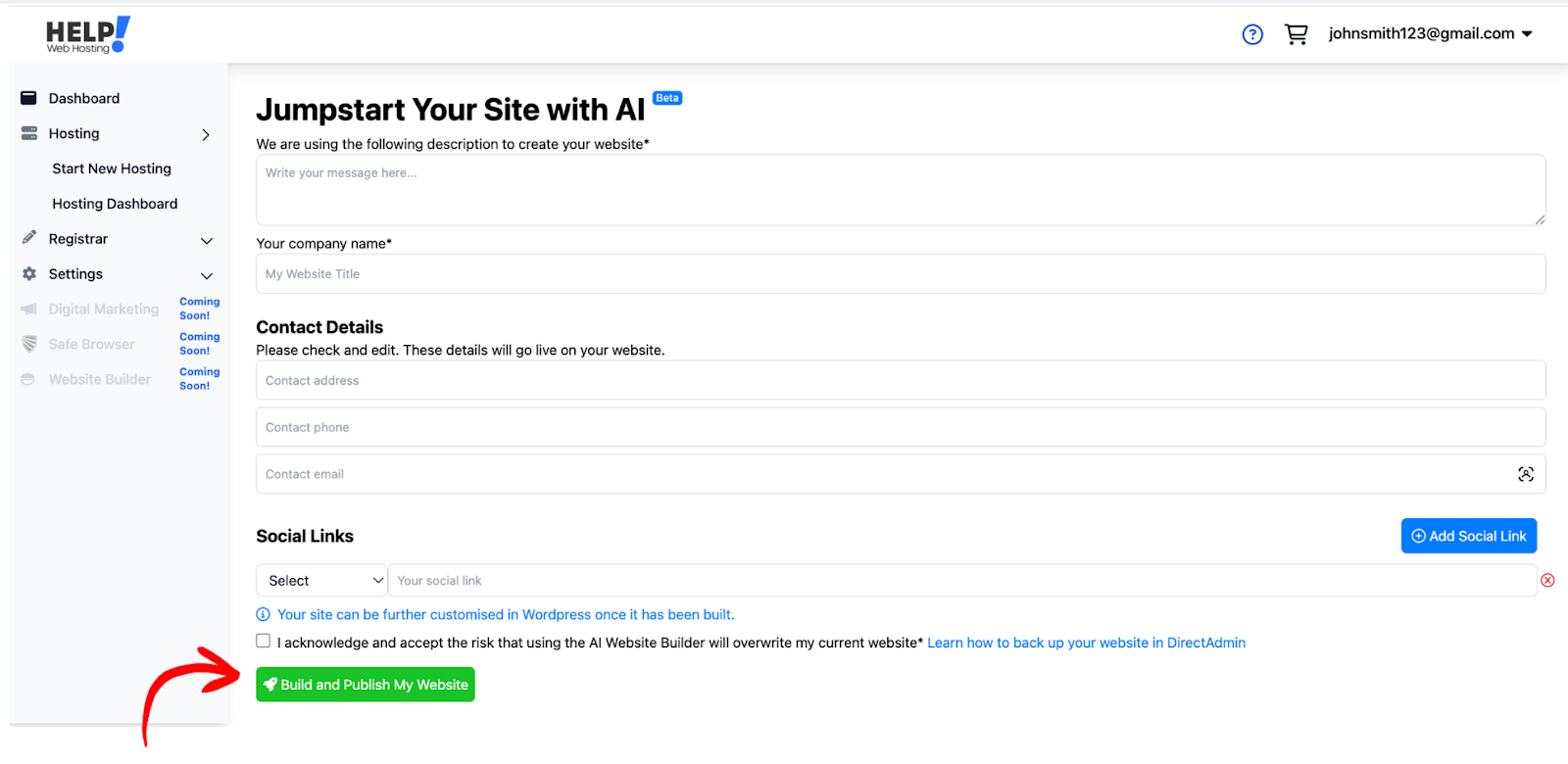This screenshot has width=1568, height=764.
Task: Expand the Registrar section chevron
Action: coord(207,240)
